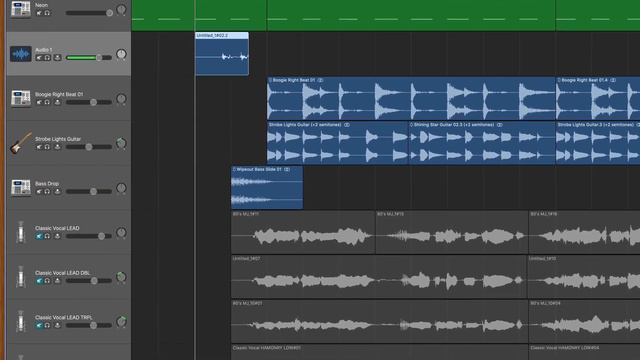
Task: Solo the Classic Vocal LEAD TRPL track
Action: point(47,325)
